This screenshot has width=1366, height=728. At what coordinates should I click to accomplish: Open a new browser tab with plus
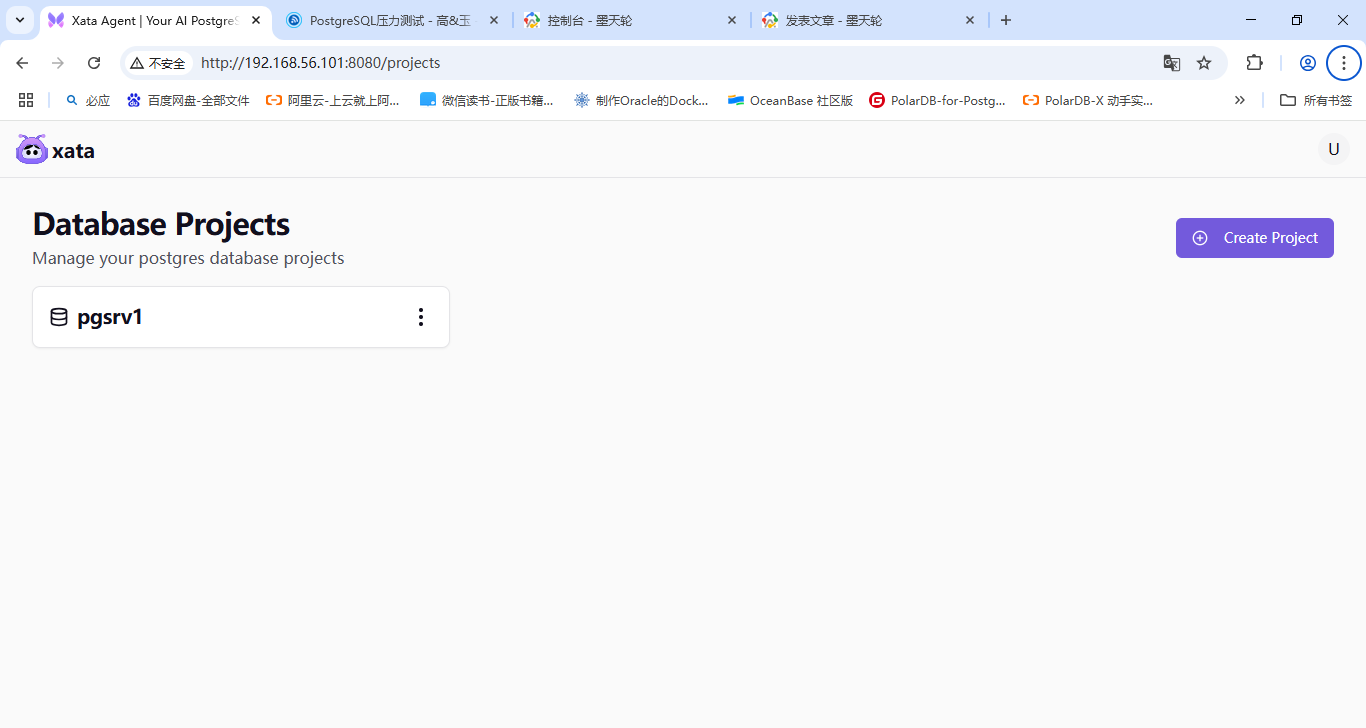click(x=1005, y=19)
